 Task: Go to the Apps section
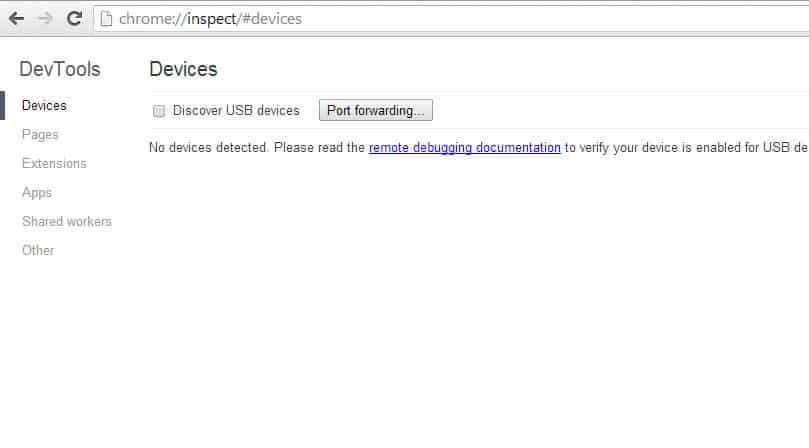point(37,193)
